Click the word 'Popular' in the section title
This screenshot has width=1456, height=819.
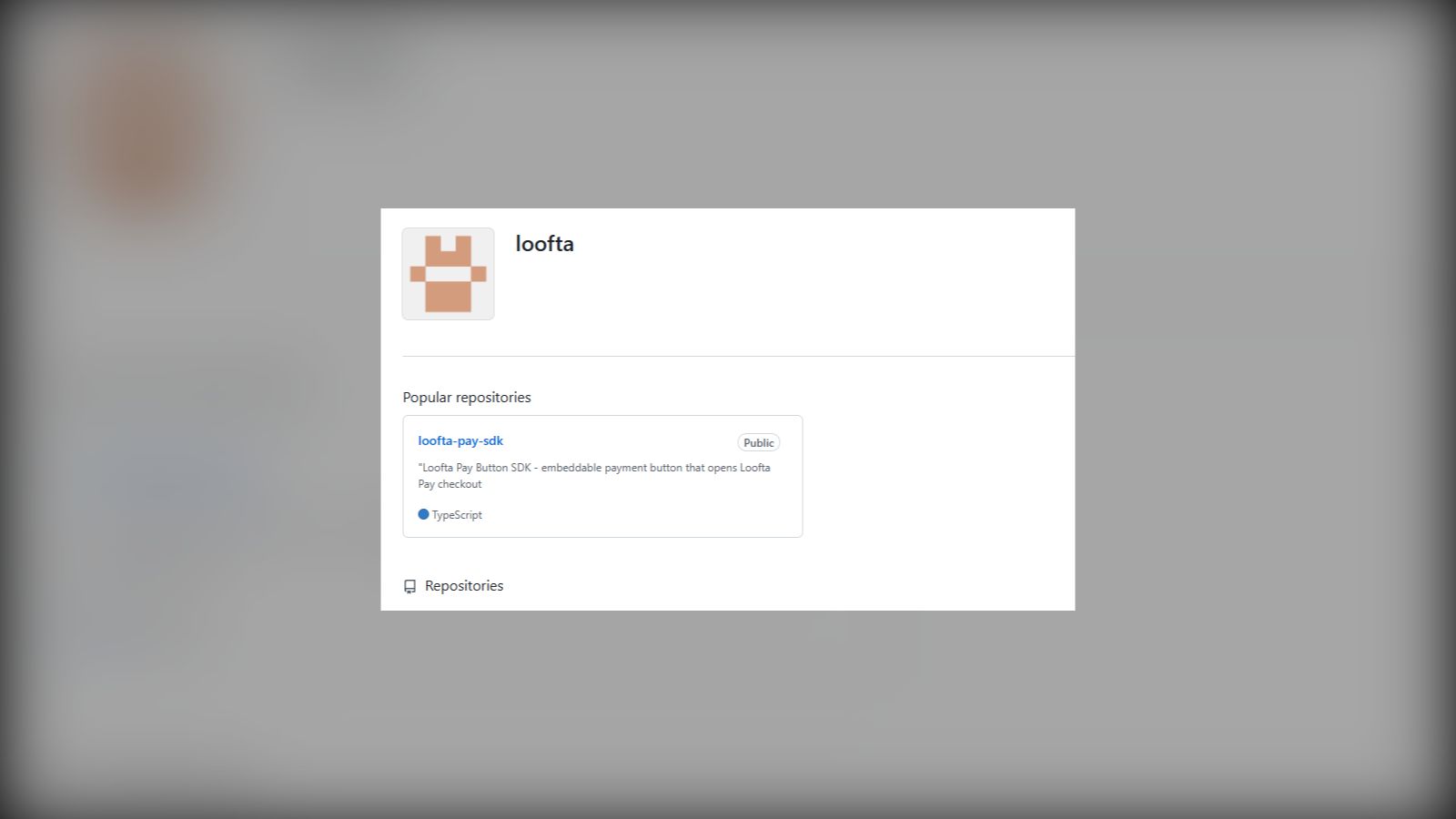[427, 398]
